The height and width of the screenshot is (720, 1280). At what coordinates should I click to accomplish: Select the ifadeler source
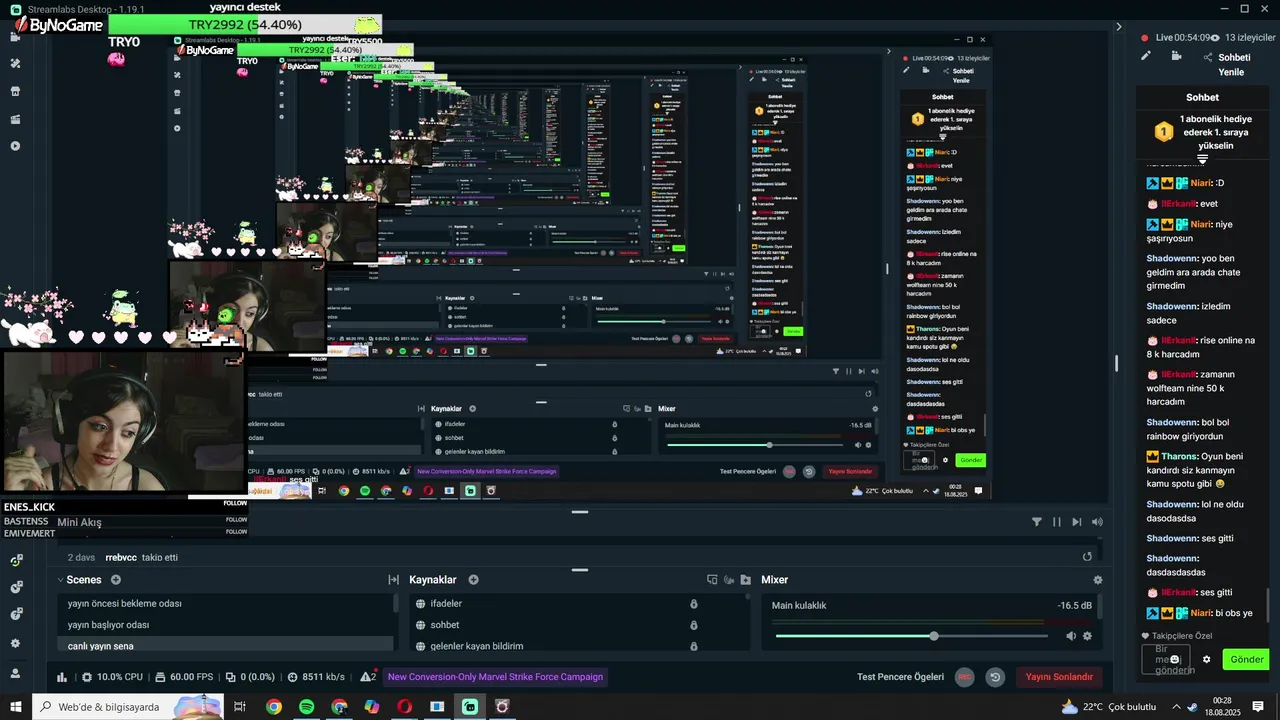446,604
